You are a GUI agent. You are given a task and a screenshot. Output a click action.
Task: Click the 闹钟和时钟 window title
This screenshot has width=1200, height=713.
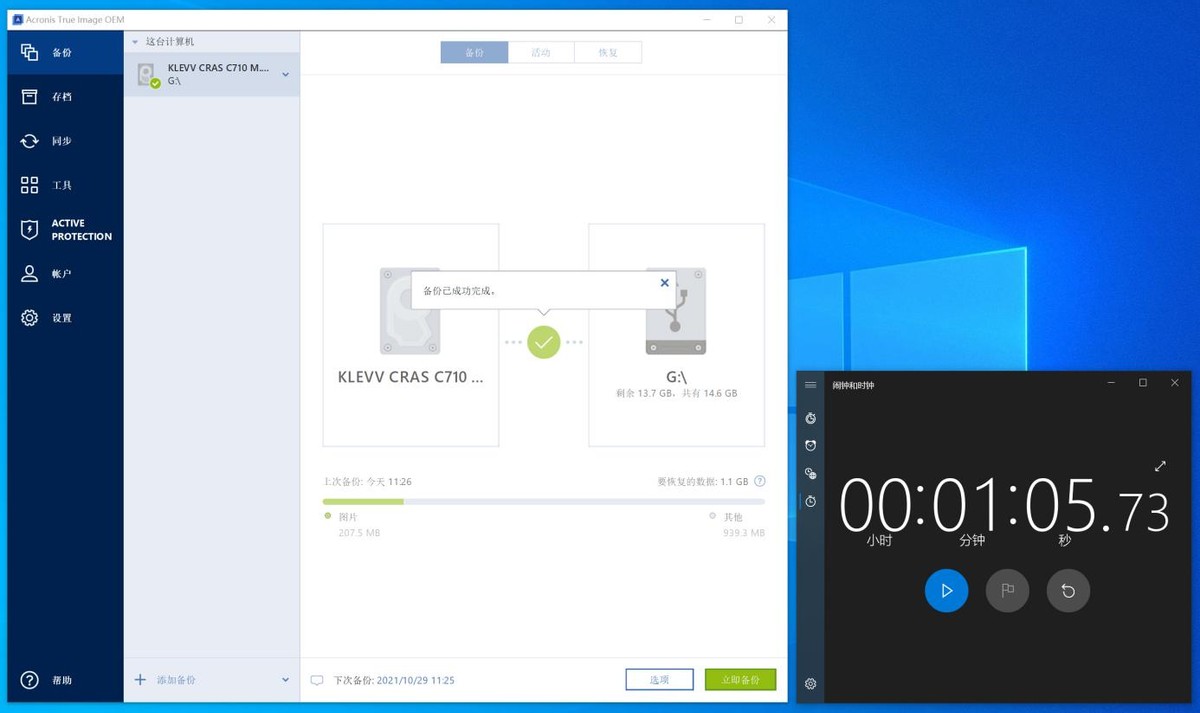[x=853, y=385]
